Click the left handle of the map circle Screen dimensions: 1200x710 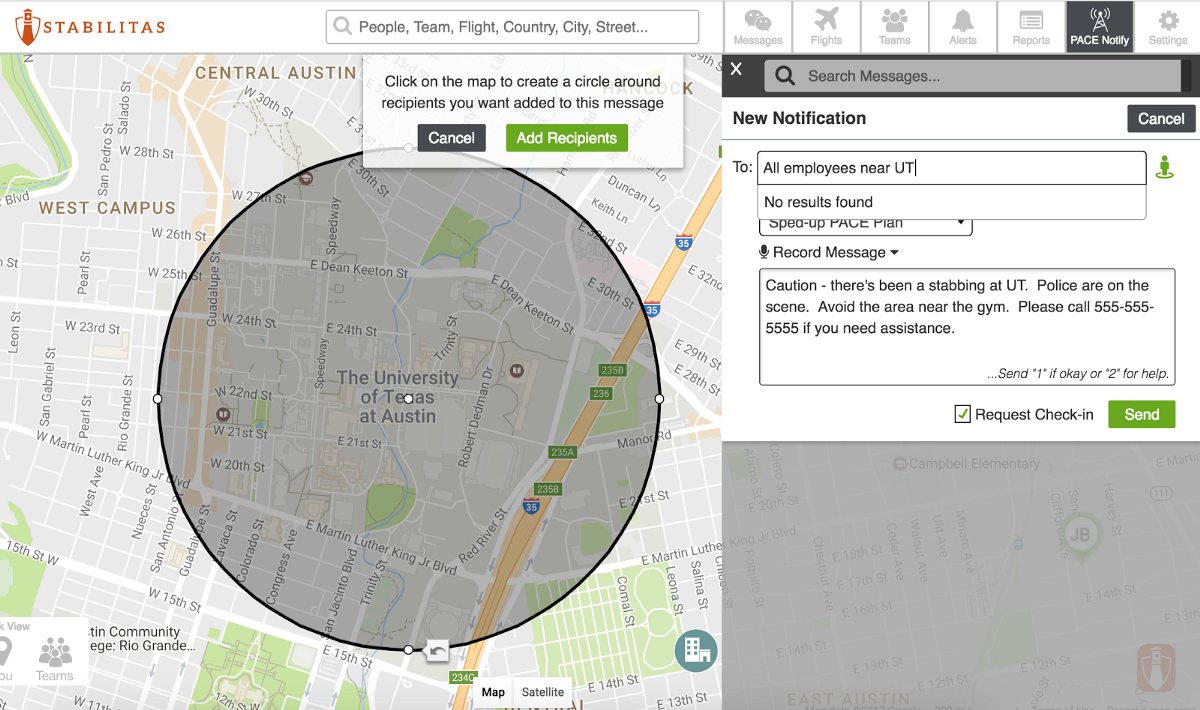[x=157, y=399]
